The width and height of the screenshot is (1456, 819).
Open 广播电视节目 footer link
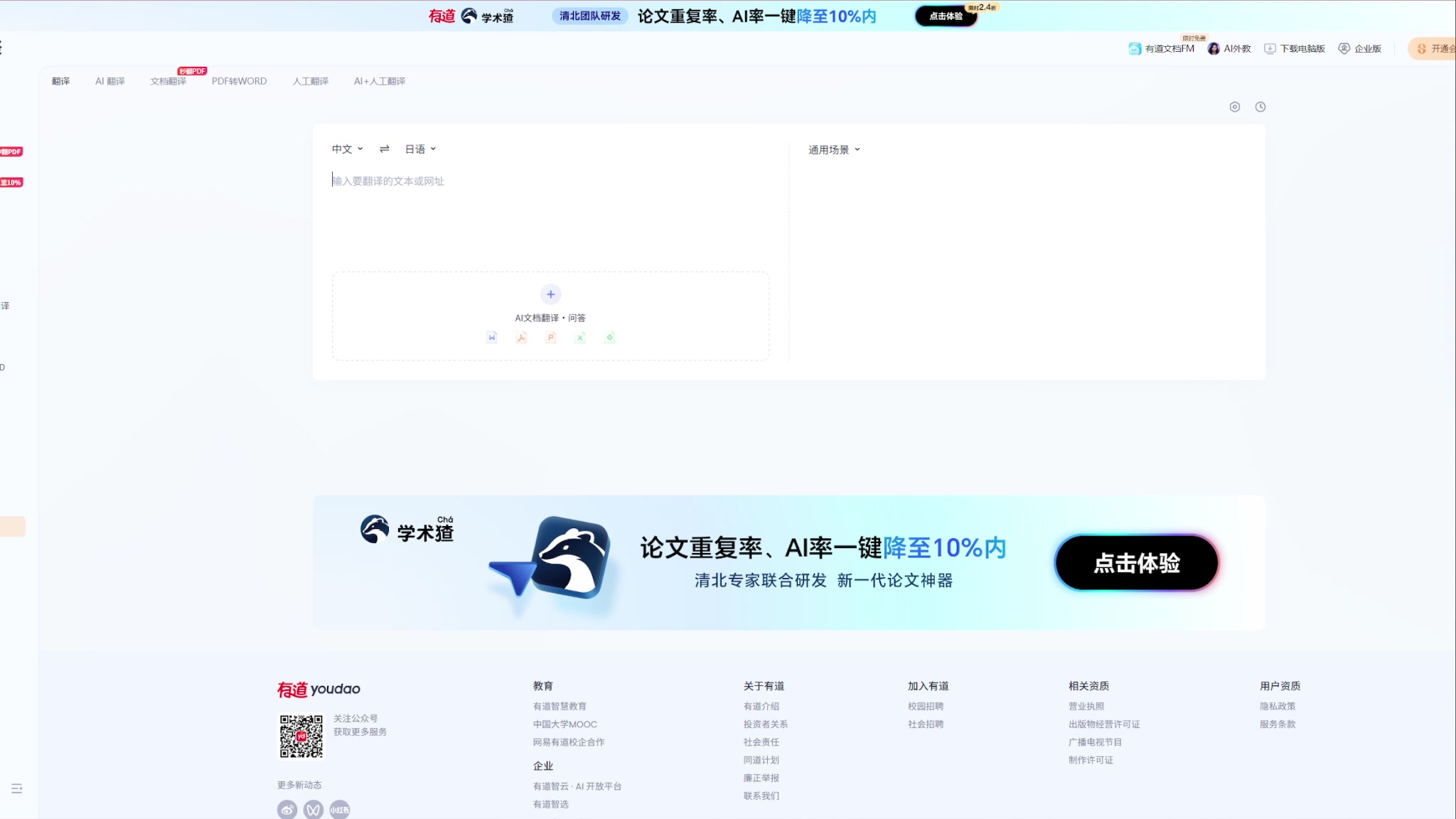click(1095, 742)
